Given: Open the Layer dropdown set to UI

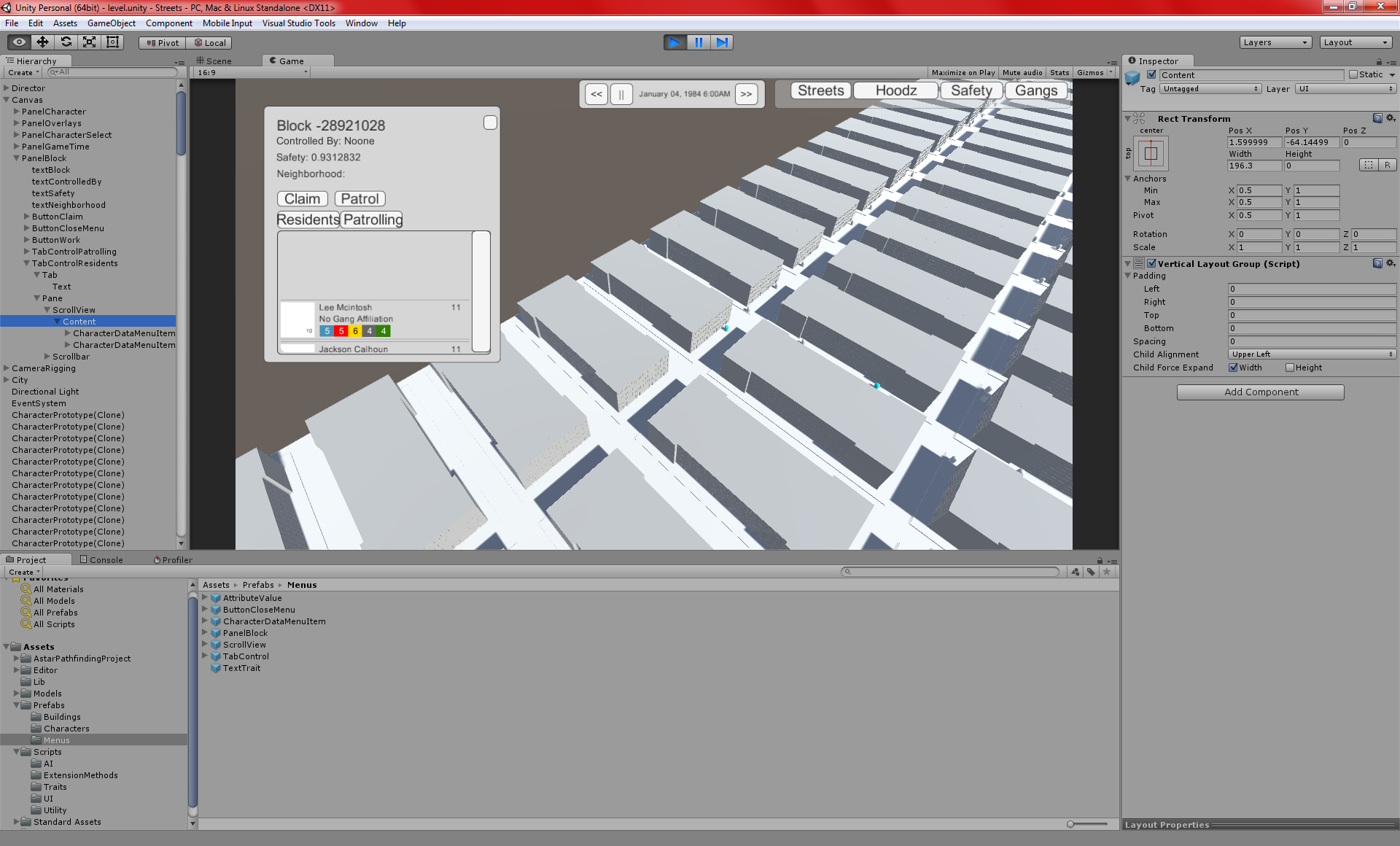Looking at the screenshot, I should [1346, 89].
